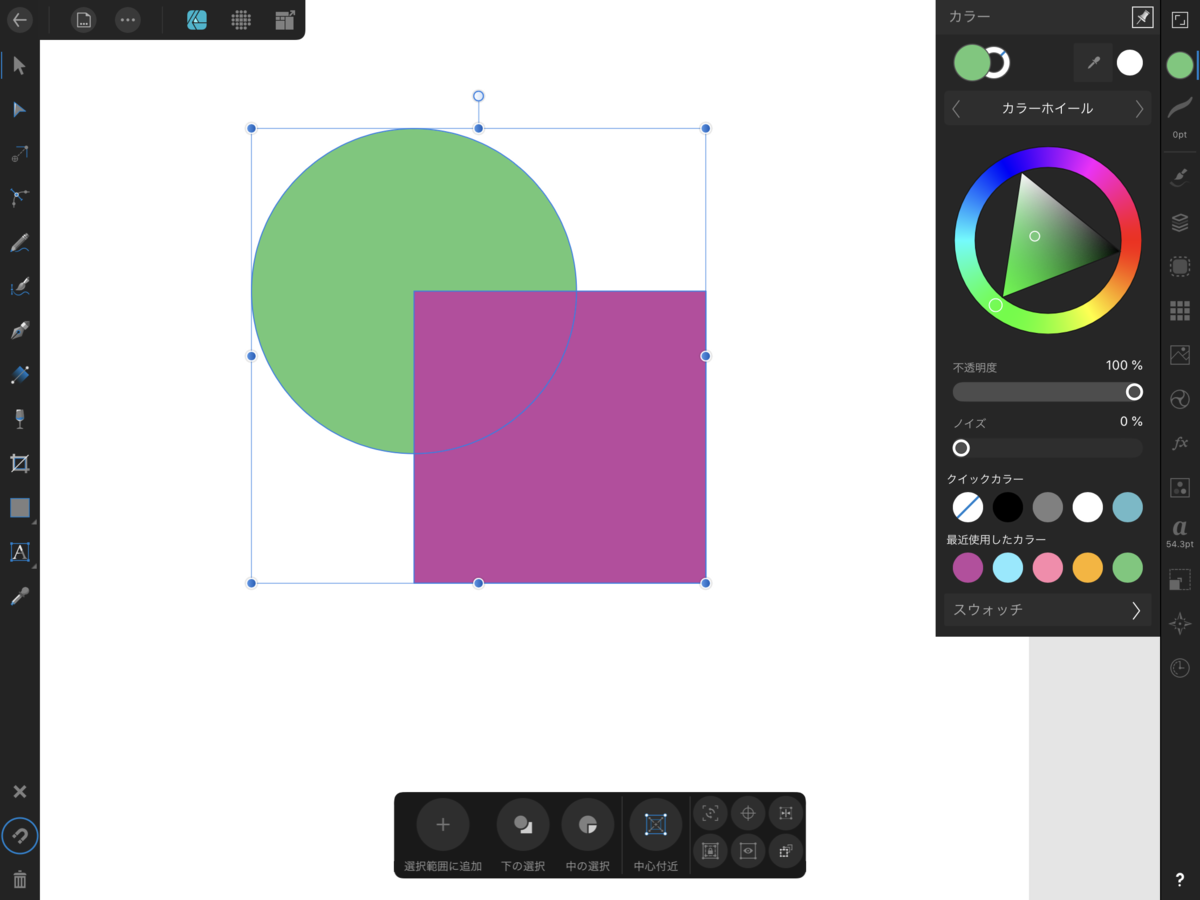The width and height of the screenshot is (1200, 900).
Task: Pick the recent pink color
Action: tap(1048, 567)
